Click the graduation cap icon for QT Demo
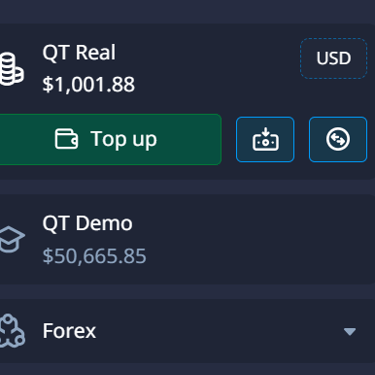375x375 pixels. pos(11,239)
